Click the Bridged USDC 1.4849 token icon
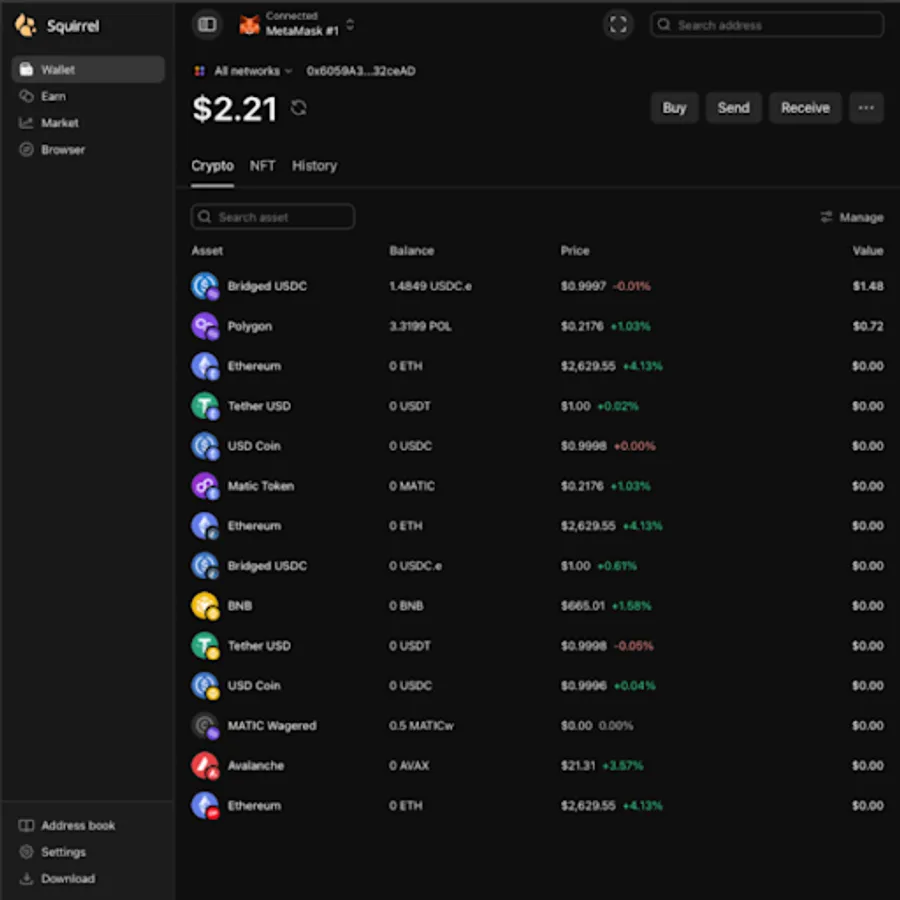 point(205,286)
